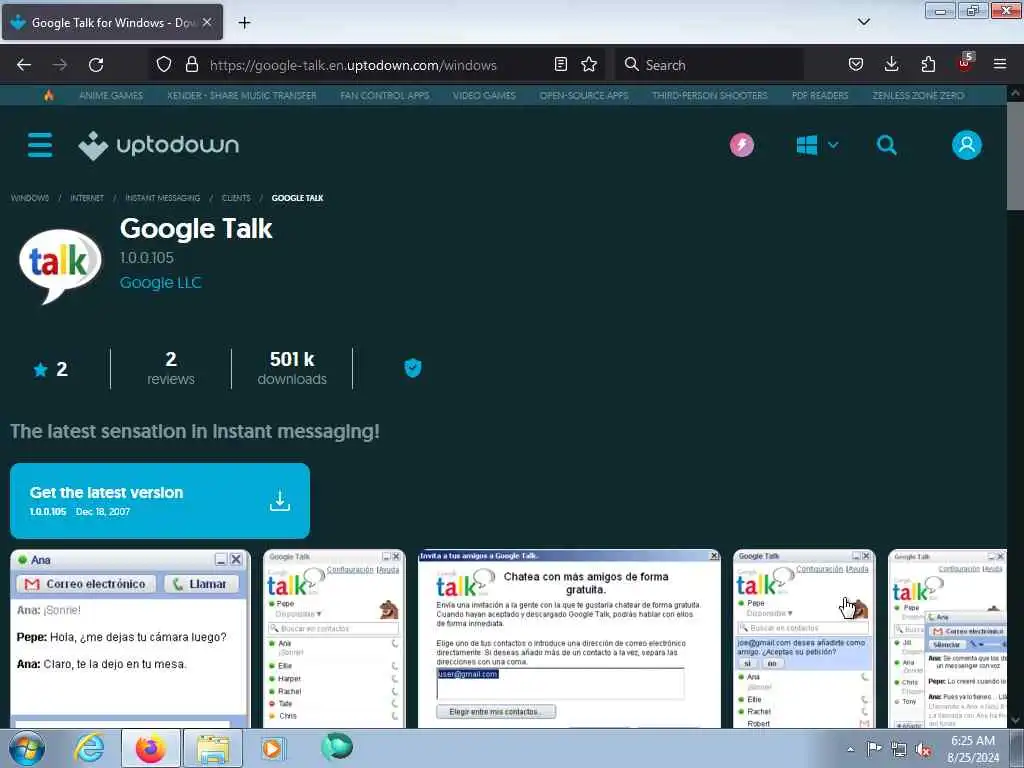This screenshot has height=768, width=1024.
Task: Click the browser Back arrow
Action: pos(24,65)
